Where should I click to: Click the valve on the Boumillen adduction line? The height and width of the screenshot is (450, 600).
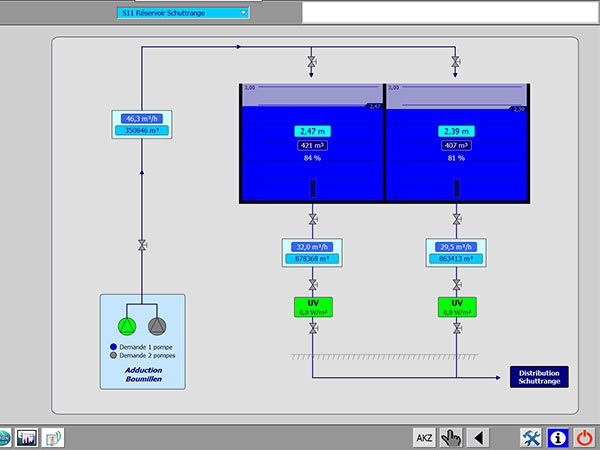[x=142, y=245]
